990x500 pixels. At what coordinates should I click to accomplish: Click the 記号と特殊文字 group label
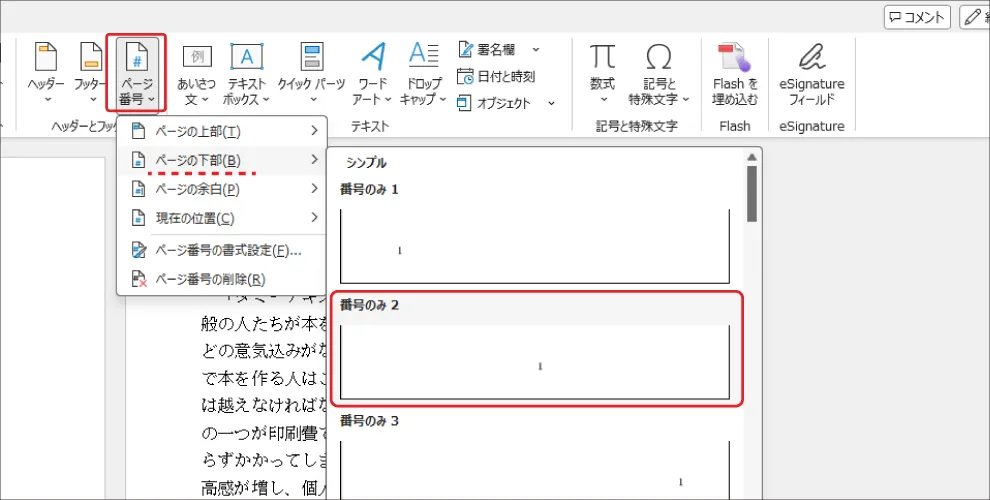(x=636, y=126)
